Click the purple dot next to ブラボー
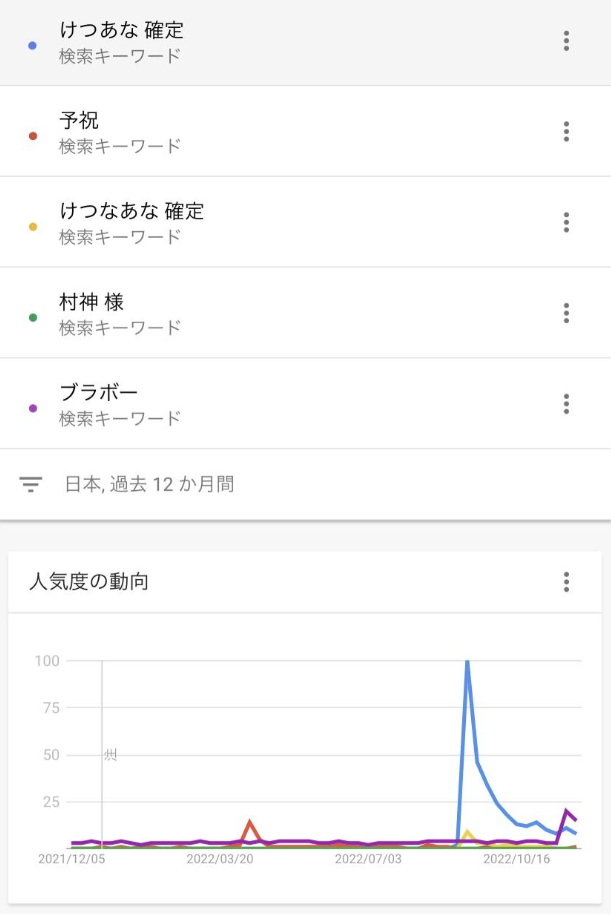The height and width of the screenshot is (914, 611). 33,408
